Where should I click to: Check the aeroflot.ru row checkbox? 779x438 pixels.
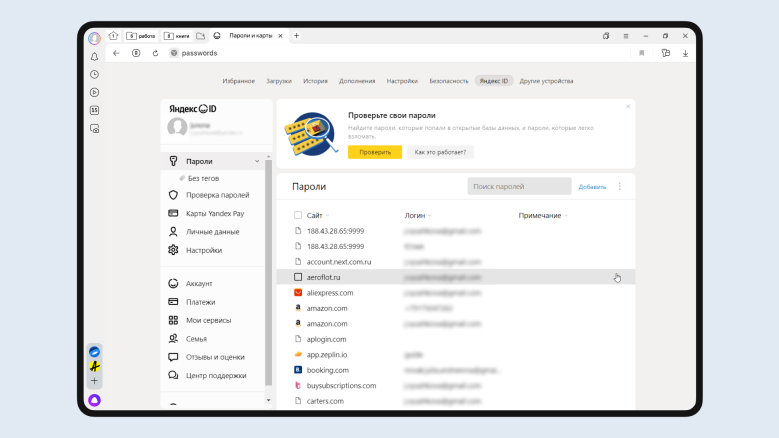(x=298, y=277)
